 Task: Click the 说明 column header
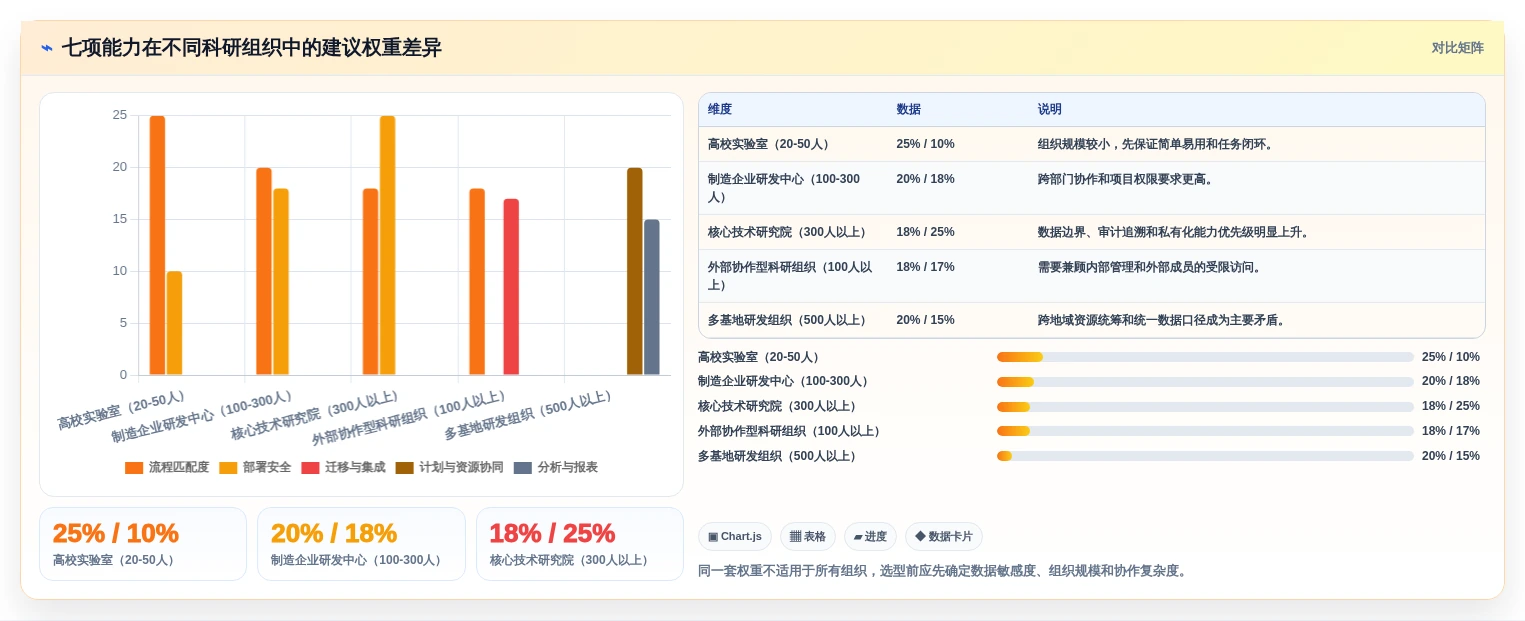(1050, 110)
